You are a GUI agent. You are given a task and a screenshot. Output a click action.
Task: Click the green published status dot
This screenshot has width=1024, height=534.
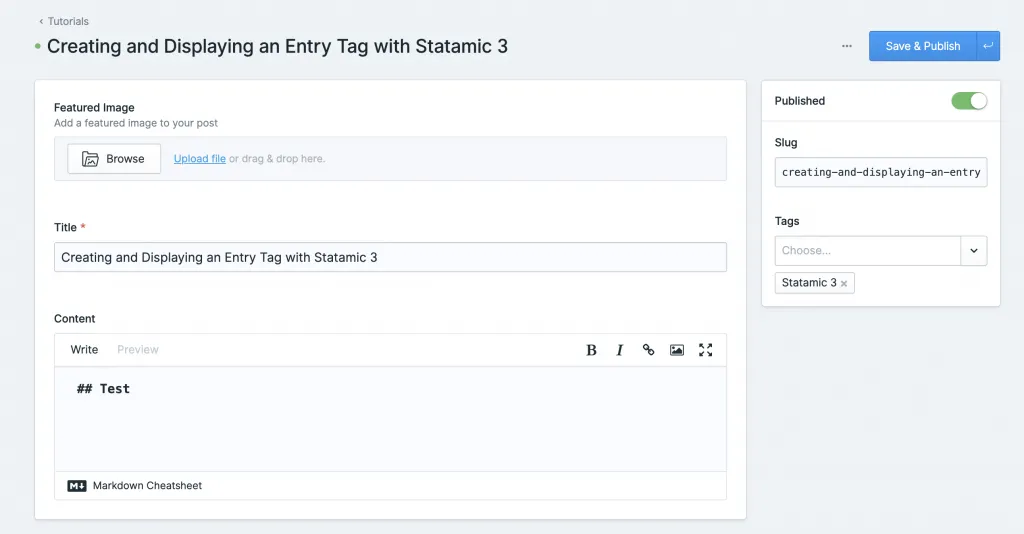(x=38, y=46)
